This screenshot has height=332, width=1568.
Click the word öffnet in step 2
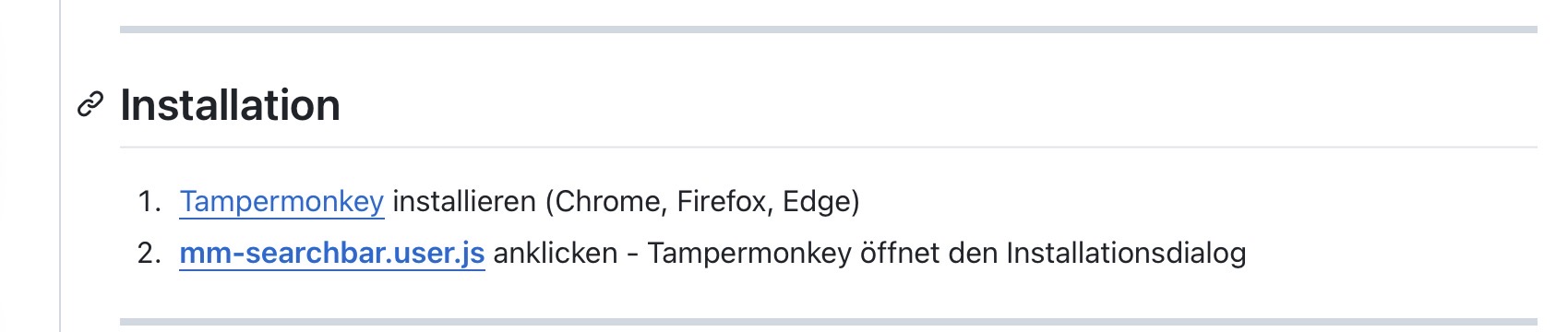[901, 253]
